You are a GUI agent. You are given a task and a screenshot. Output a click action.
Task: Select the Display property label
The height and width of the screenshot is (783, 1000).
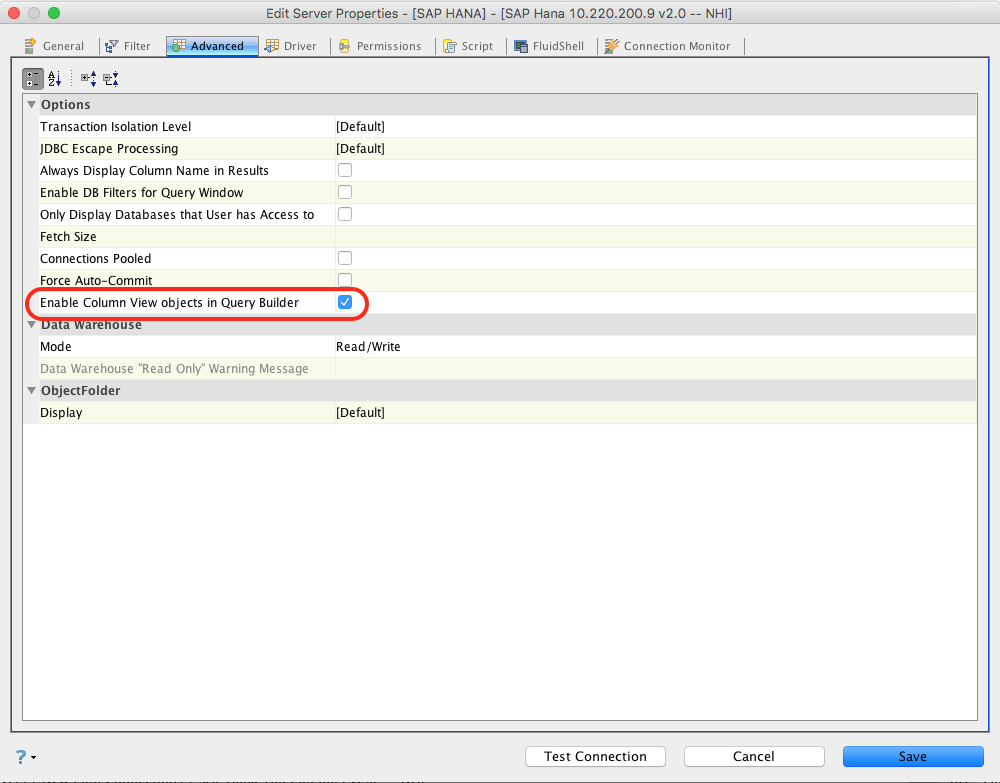tap(61, 413)
